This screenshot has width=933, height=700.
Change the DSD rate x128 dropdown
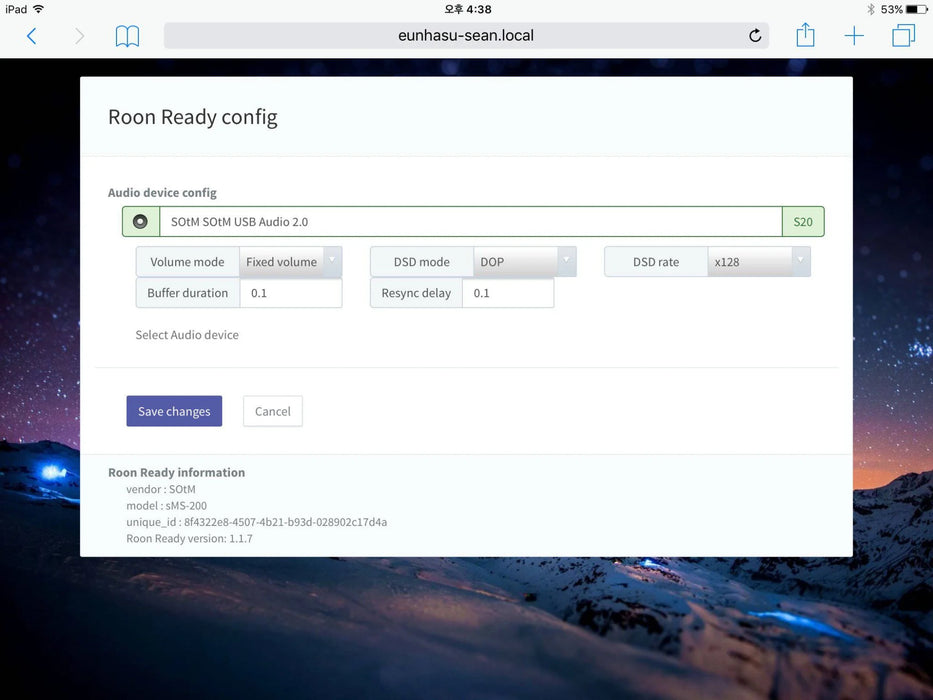(759, 262)
